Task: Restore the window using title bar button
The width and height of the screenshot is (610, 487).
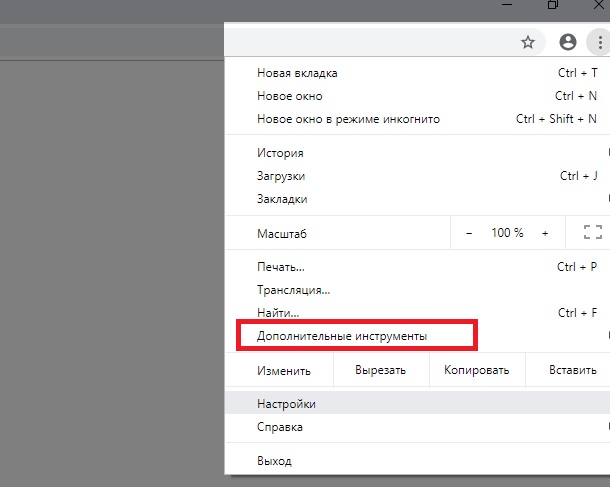Action: [552, 6]
